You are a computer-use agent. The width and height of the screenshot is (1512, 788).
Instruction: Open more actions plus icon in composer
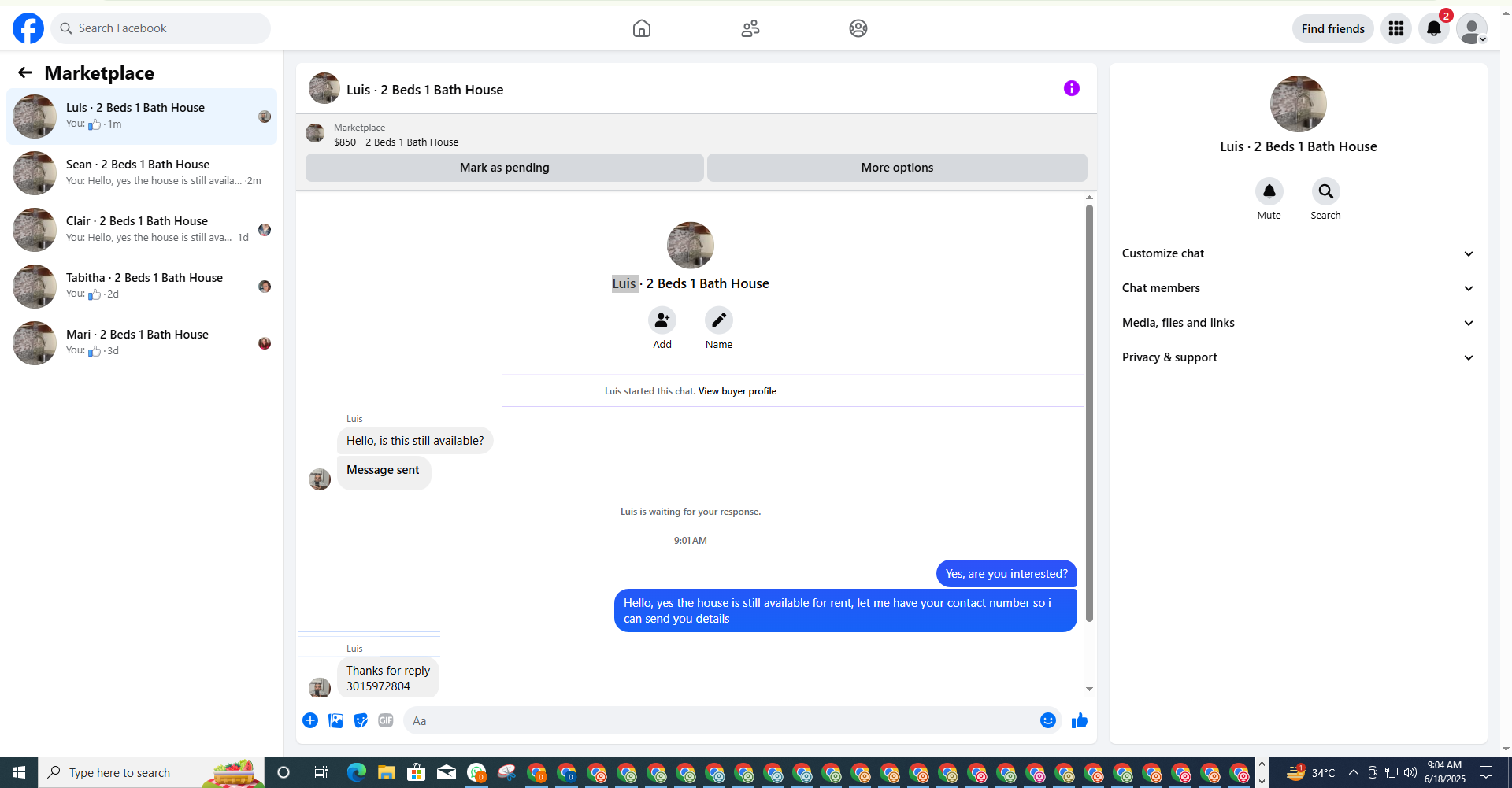310,720
